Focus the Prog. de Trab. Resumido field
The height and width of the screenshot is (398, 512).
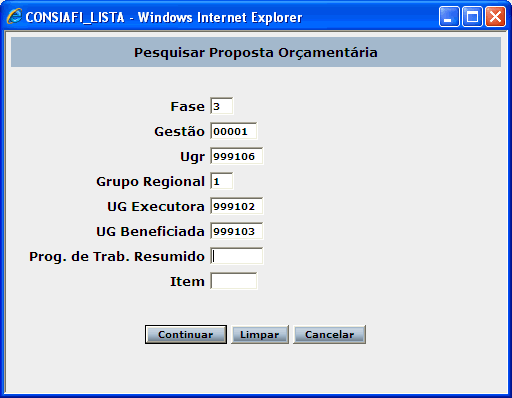(237, 256)
